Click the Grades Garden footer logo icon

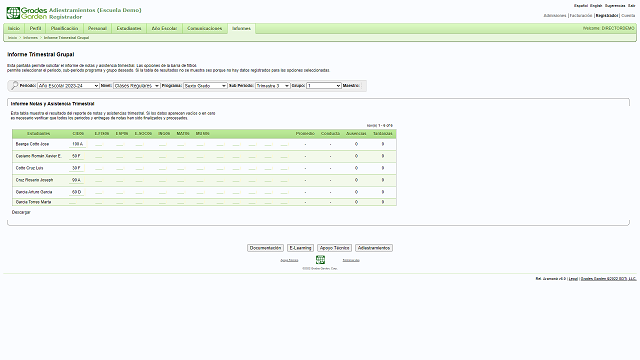point(320,260)
